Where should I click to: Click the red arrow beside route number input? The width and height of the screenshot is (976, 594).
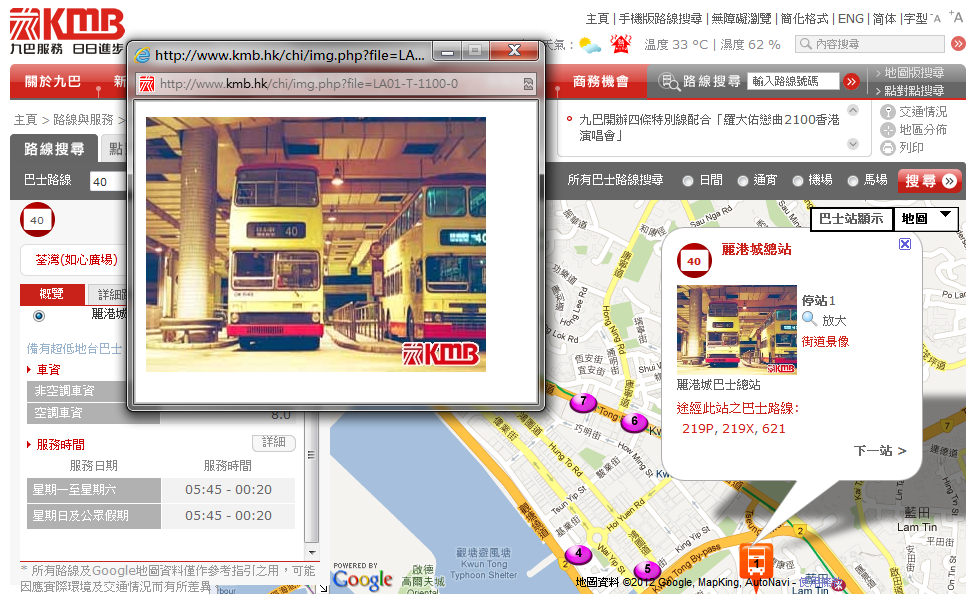tap(851, 81)
